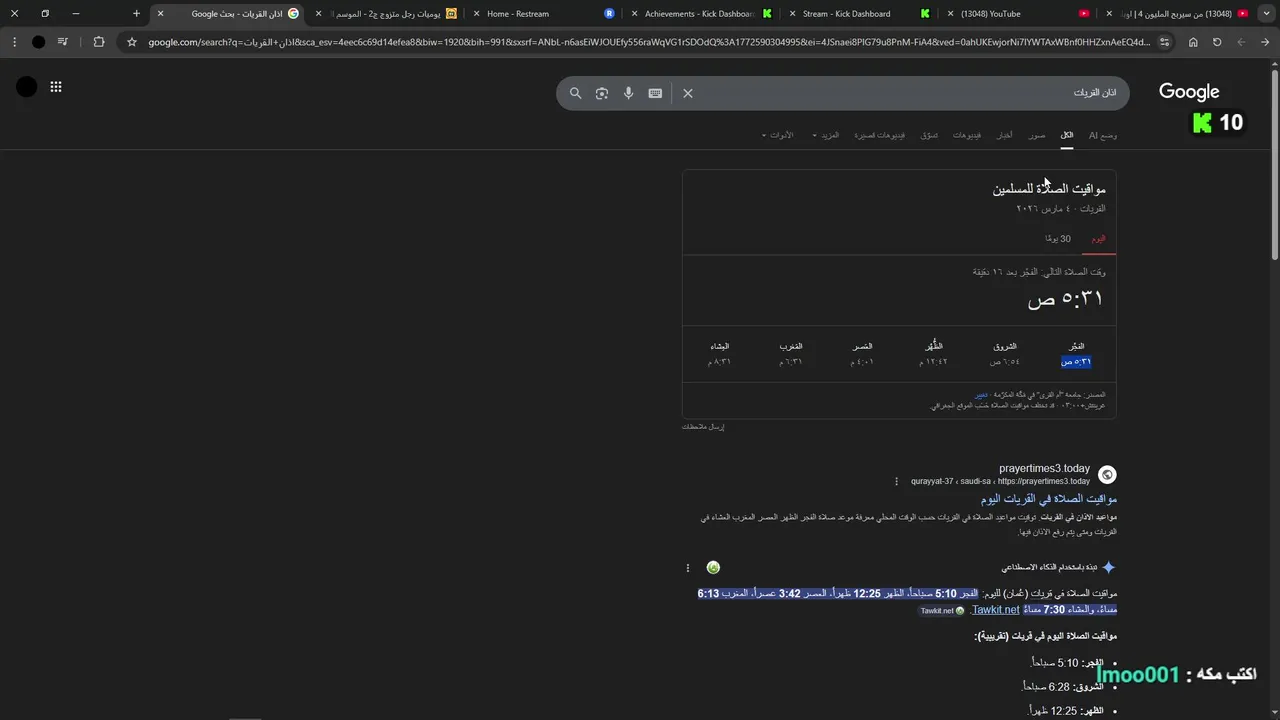Click the browser address bar URL
This screenshot has width=1280, height=720.
648,42
